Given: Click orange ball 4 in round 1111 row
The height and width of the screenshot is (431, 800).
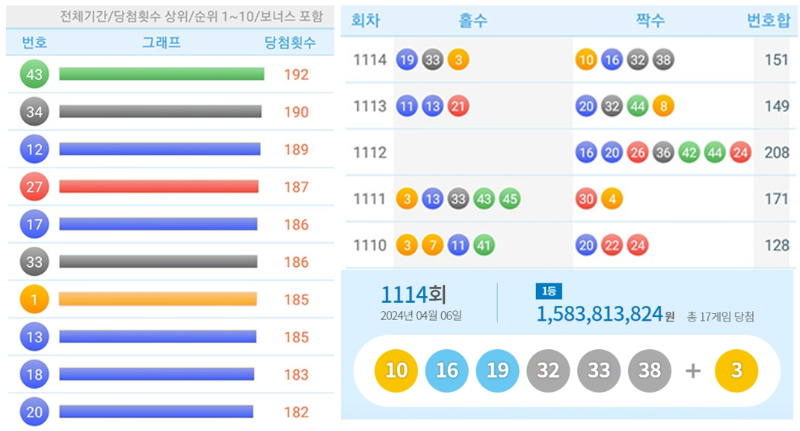Looking at the screenshot, I should click(612, 199).
